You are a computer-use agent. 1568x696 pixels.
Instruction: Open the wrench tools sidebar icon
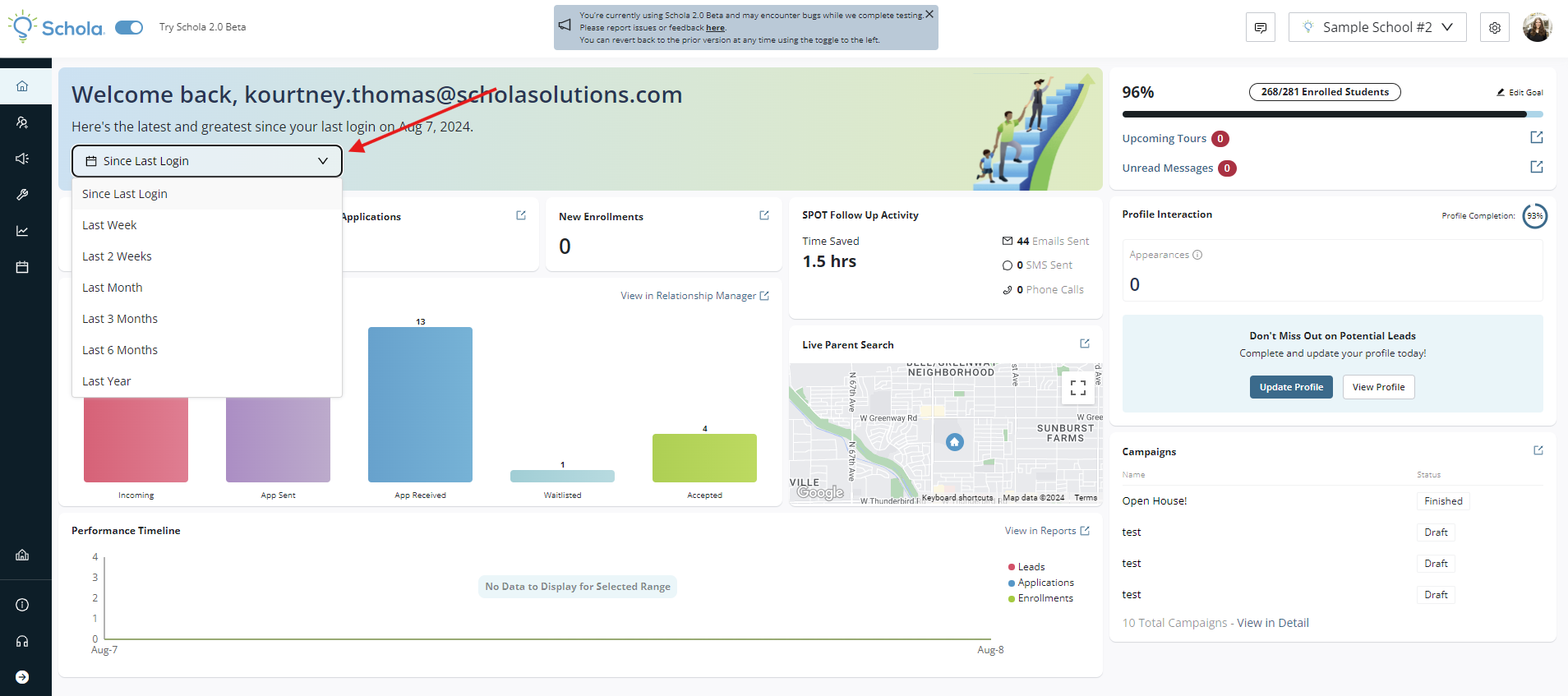click(22, 195)
